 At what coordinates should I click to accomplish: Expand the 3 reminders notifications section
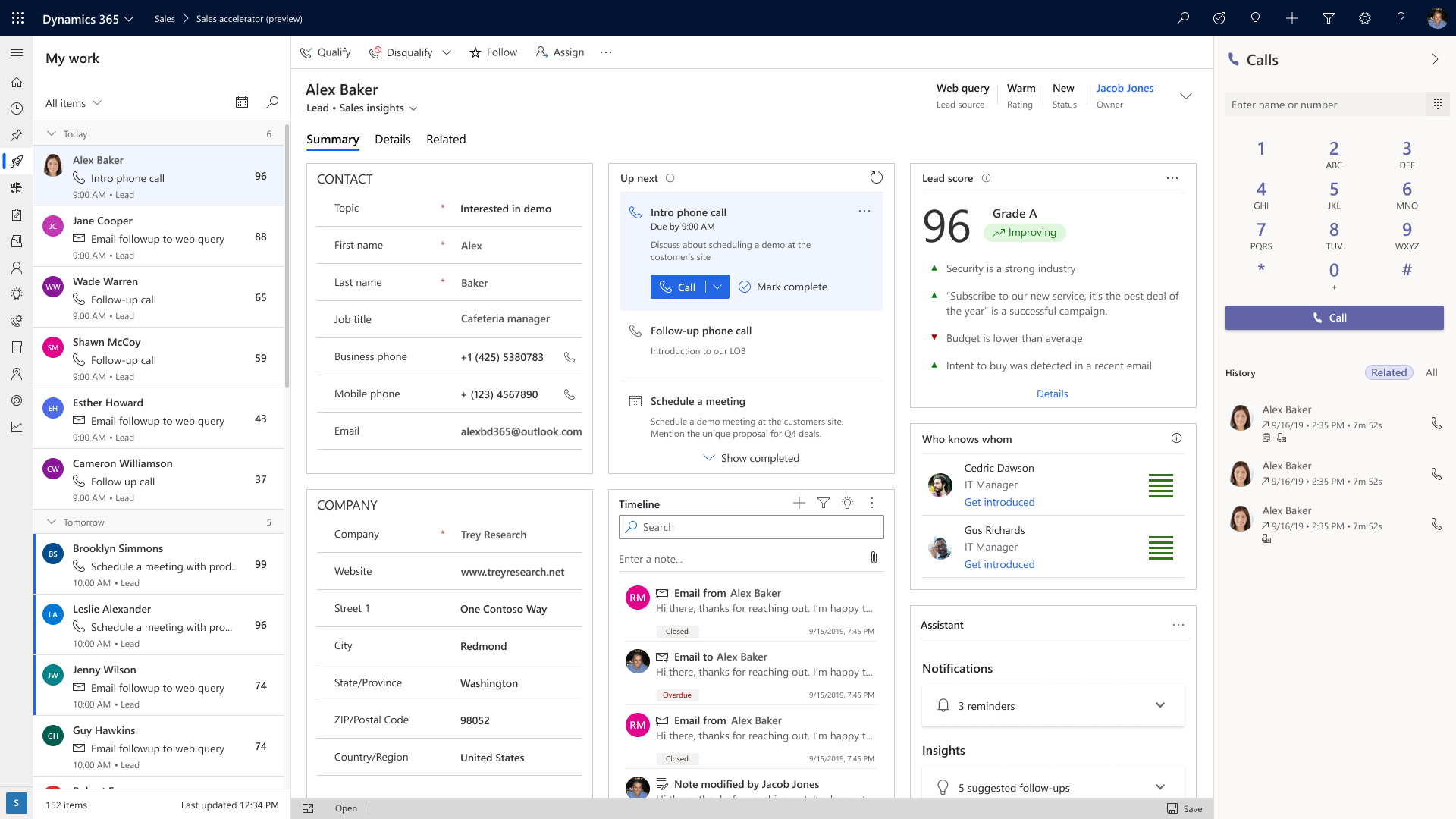coord(1159,705)
